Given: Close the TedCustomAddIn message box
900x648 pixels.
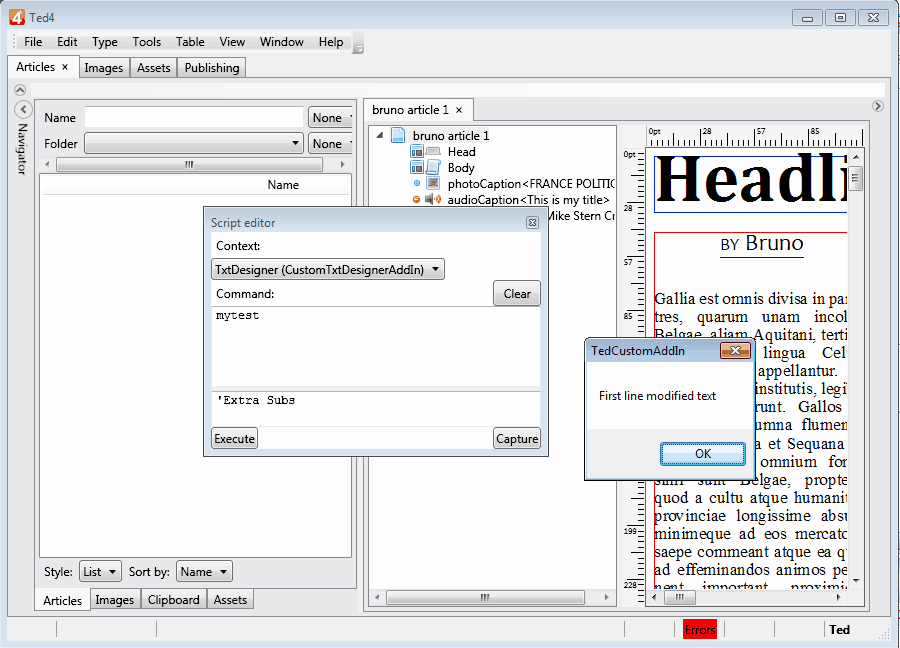Looking at the screenshot, I should tap(735, 351).
